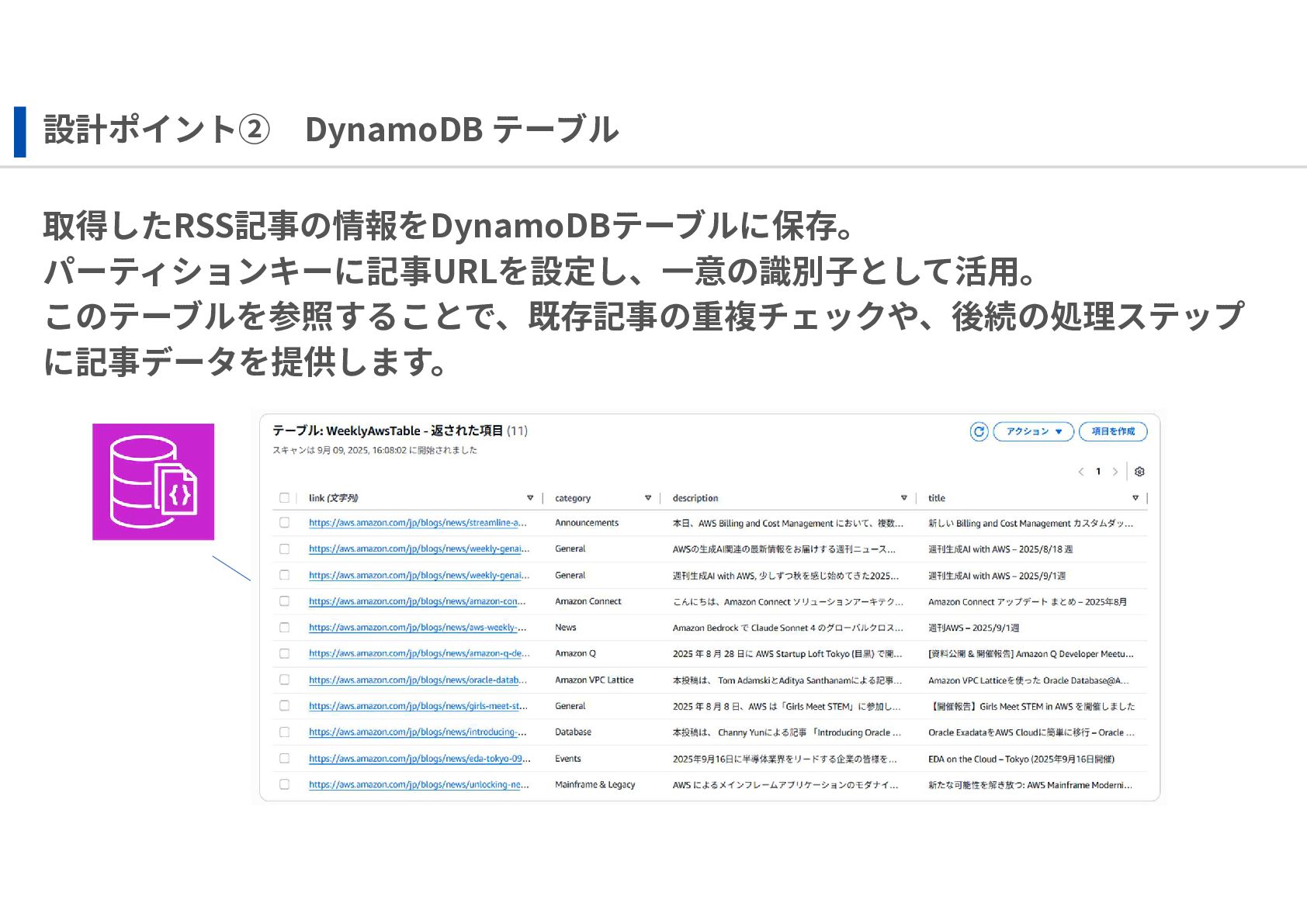1307x924 pixels.
Task: Click title 週刊生成AI with AWS – 2025/9/1週
Action: coord(997,576)
